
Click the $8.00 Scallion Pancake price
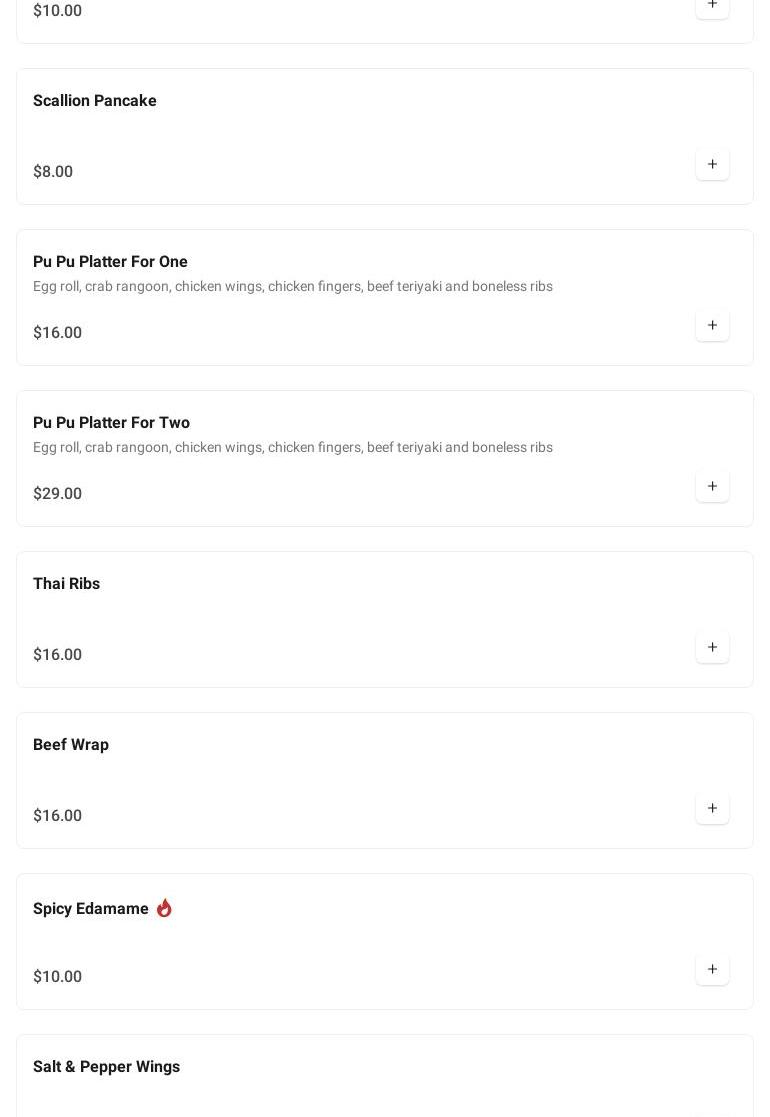click(53, 172)
